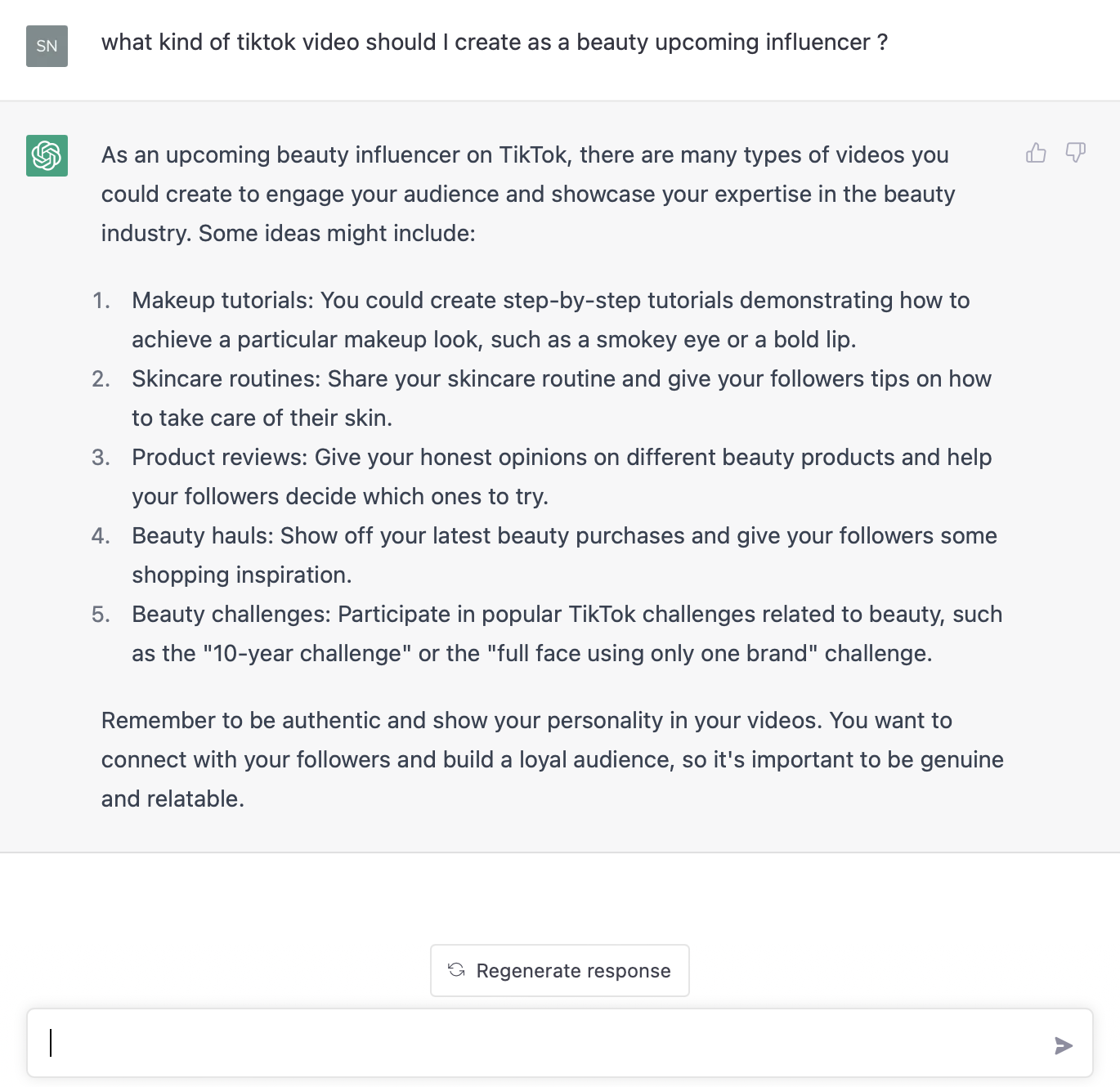Click the Makeup tutorials list item
1120x1087 pixels.
[549, 319]
